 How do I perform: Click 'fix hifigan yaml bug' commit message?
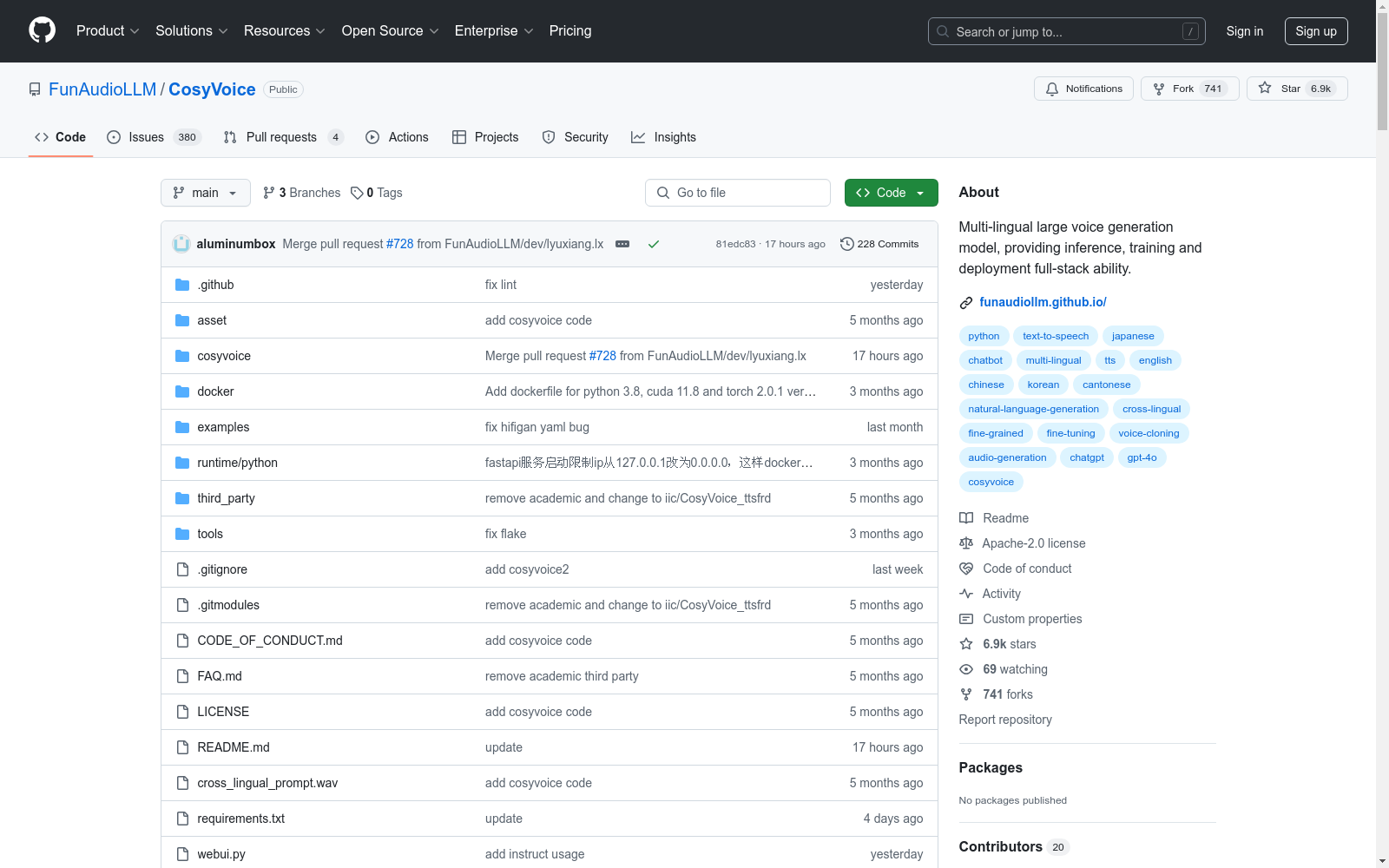pos(537,427)
